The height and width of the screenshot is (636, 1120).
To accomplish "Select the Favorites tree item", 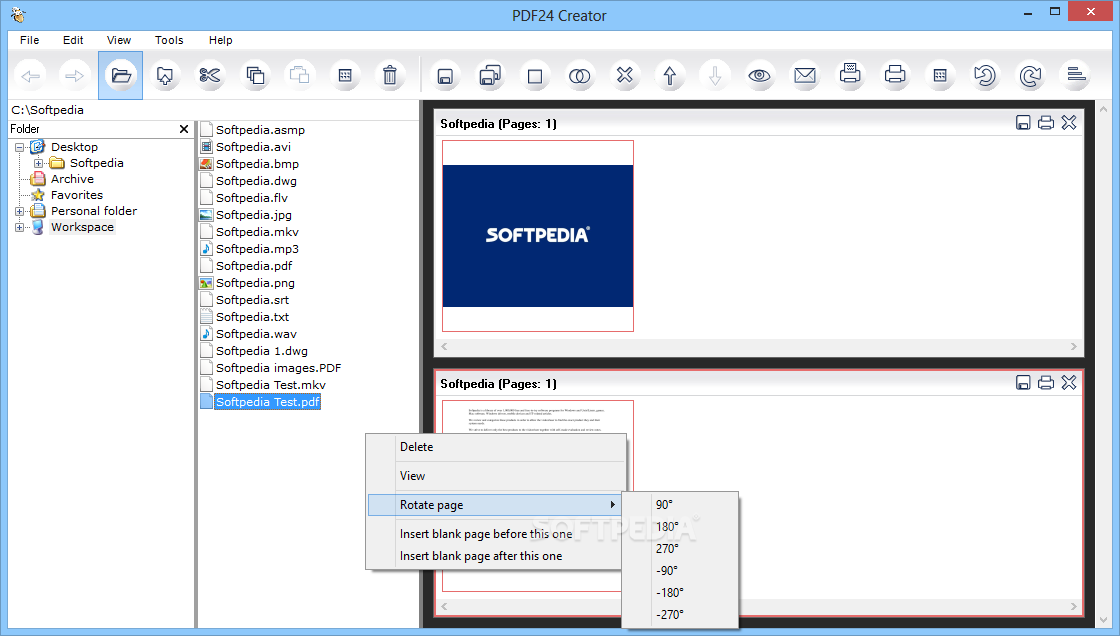I will pyautogui.click(x=76, y=195).
